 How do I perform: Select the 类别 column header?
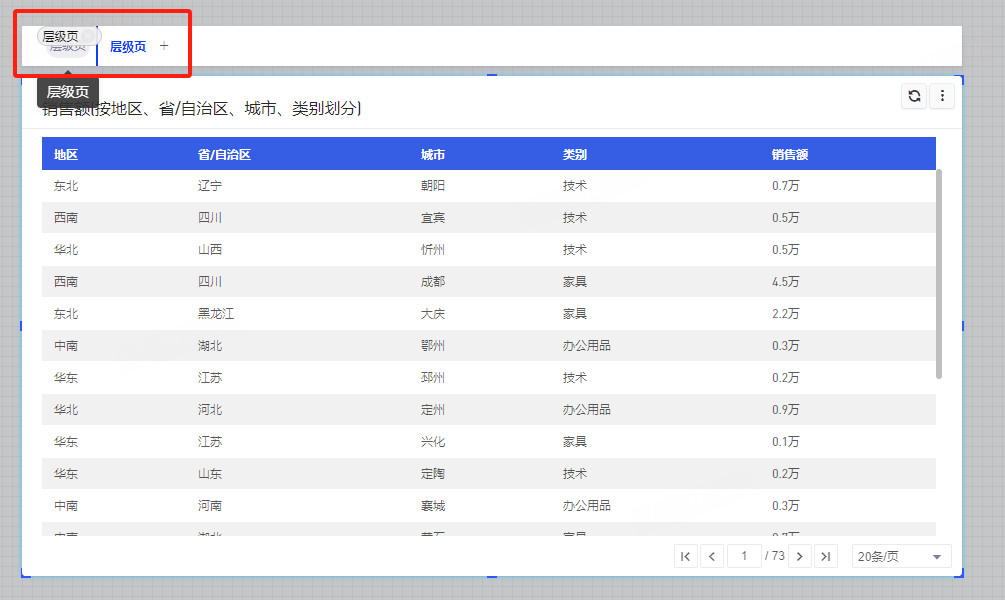[575, 154]
